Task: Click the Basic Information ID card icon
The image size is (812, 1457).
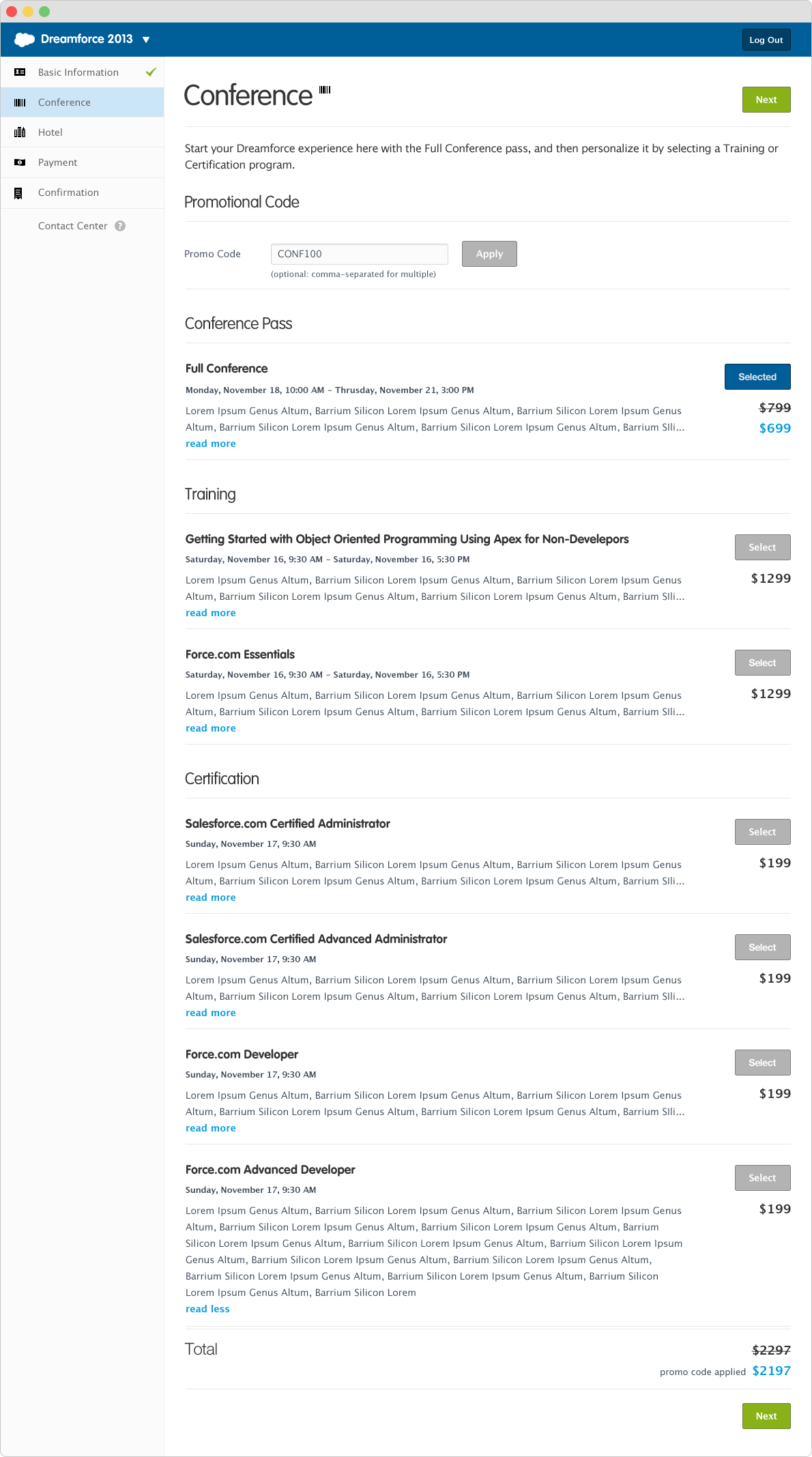Action: tap(20, 72)
